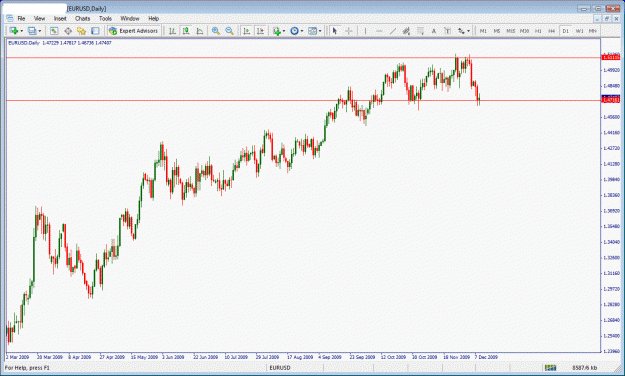Select the arrows symbol tool
Screen dimensions: 625x376
pyautogui.click(x=461, y=31)
